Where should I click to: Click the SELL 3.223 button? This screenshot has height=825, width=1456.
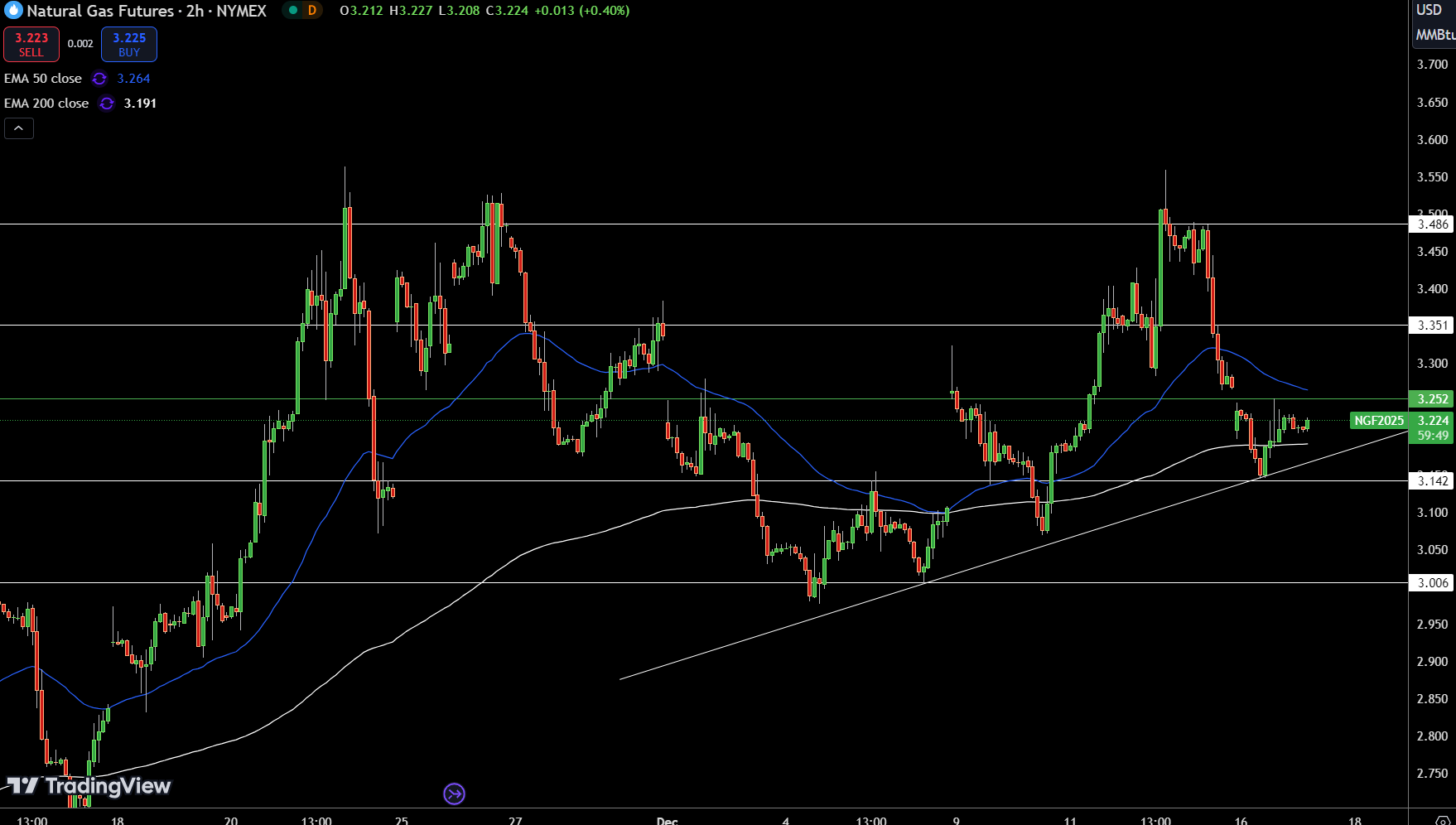point(31,45)
